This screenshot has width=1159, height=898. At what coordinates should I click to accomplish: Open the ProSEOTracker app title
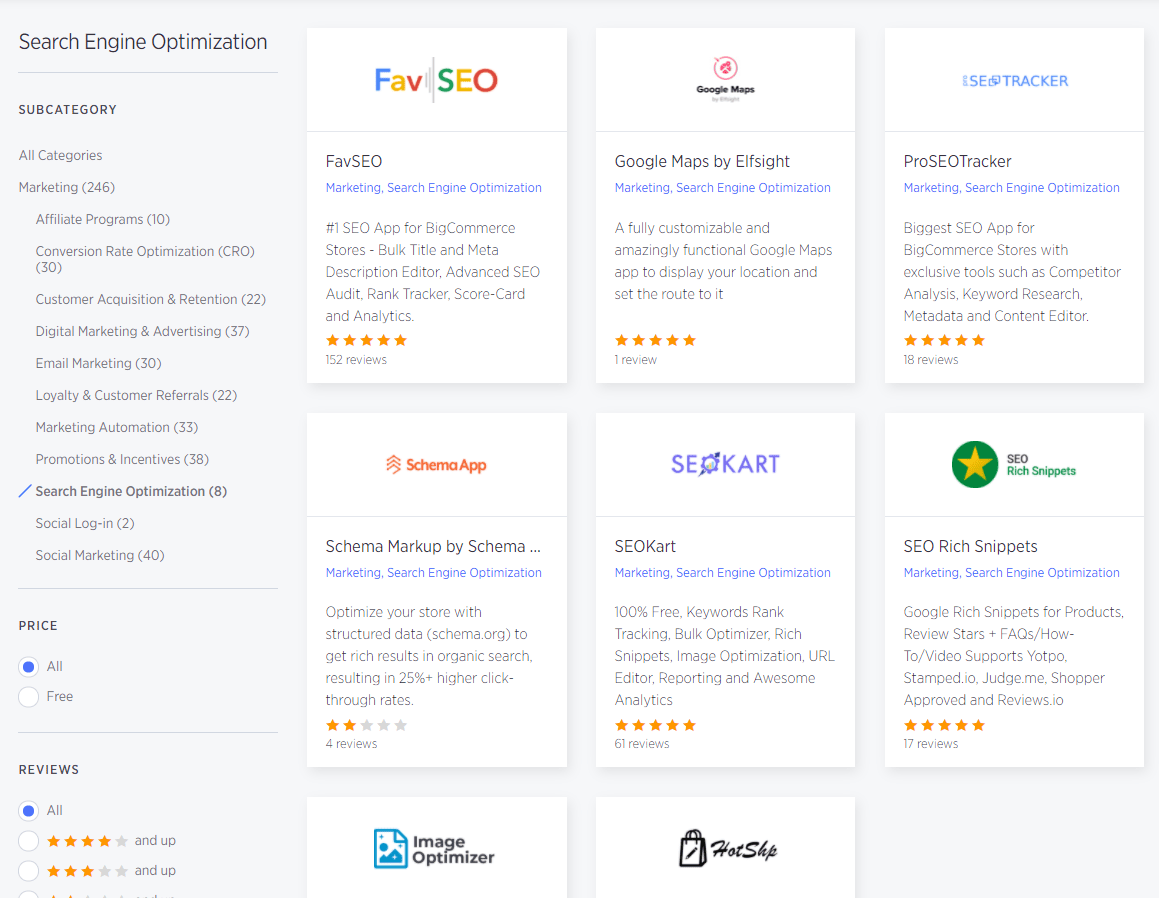(x=957, y=161)
